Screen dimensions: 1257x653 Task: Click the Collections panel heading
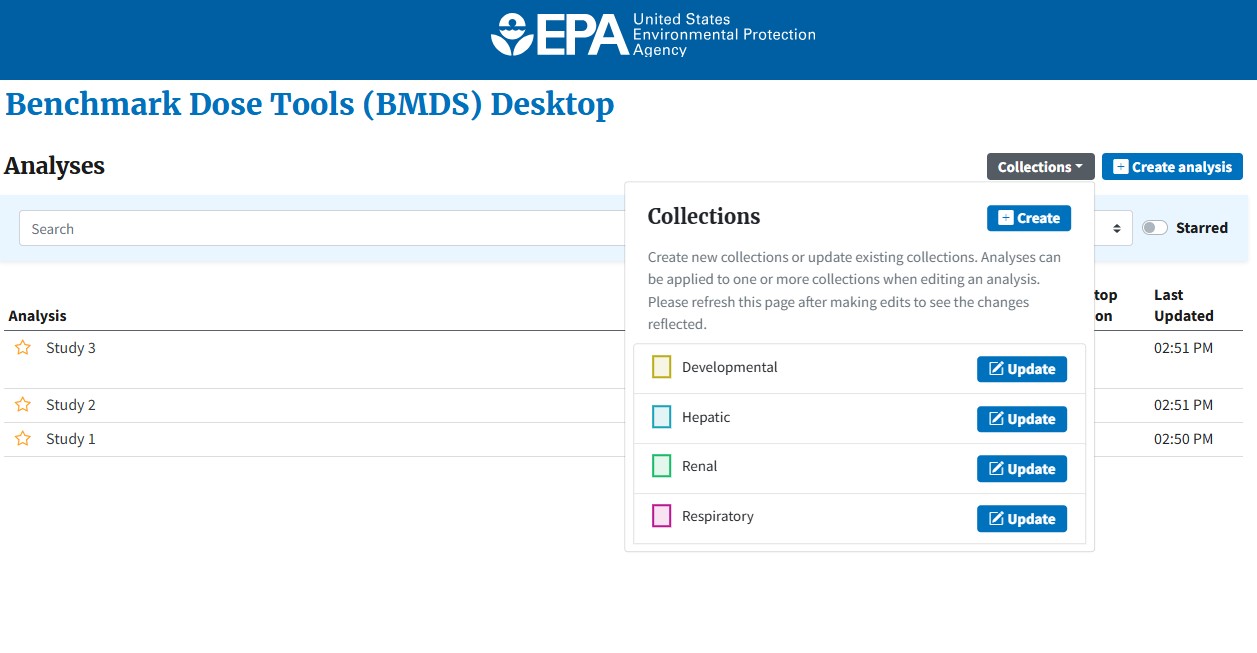pyautogui.click(x=704, y=217)
